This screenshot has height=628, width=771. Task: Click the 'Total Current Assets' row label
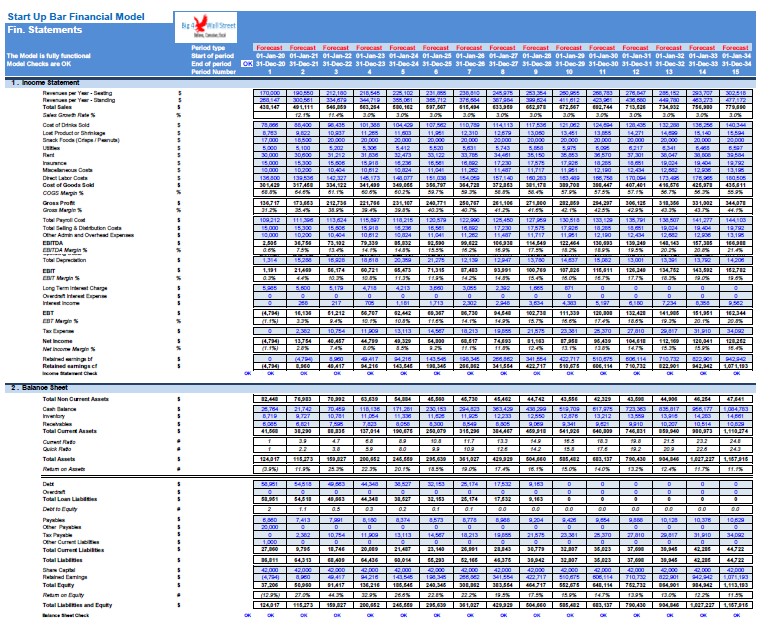coord(69,431)
